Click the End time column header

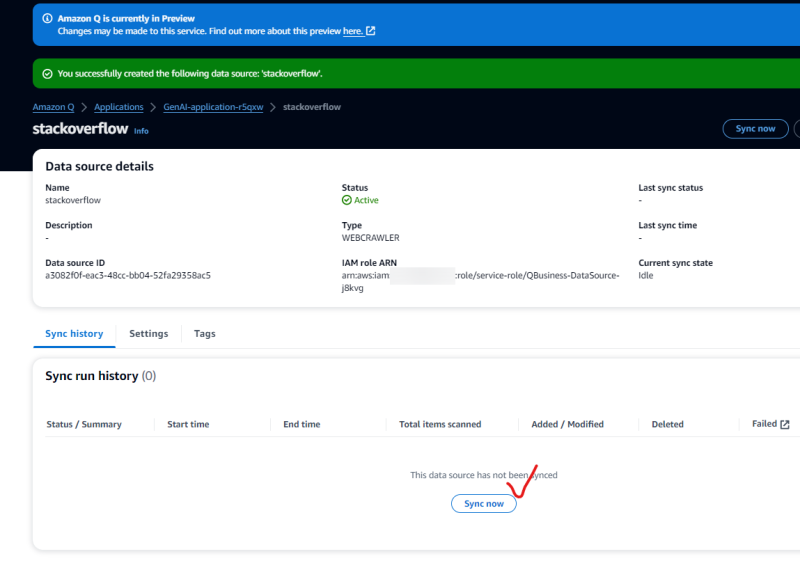[x=301, y=424]
